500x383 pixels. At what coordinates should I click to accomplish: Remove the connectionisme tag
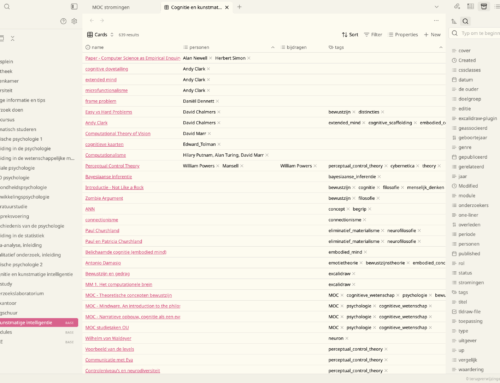coord(364,220)
